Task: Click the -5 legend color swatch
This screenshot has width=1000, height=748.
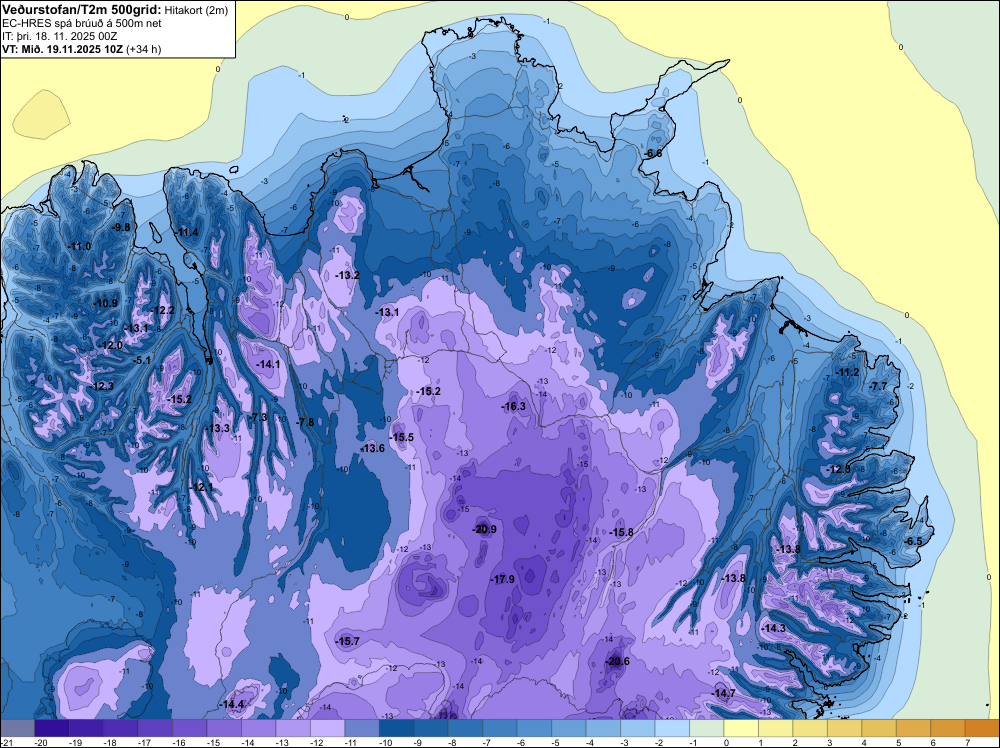Action: tap(568, 728)
